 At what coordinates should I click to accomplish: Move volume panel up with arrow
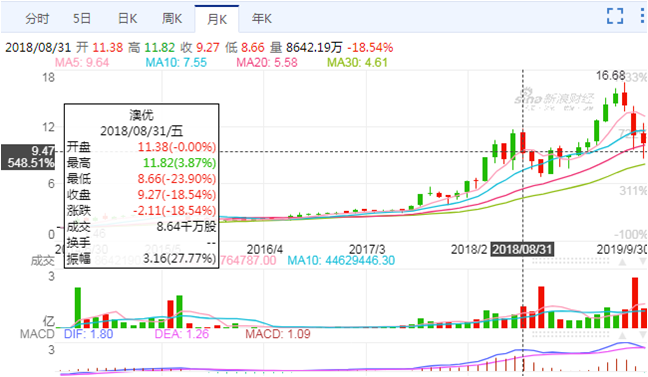(x=622, y=262)
